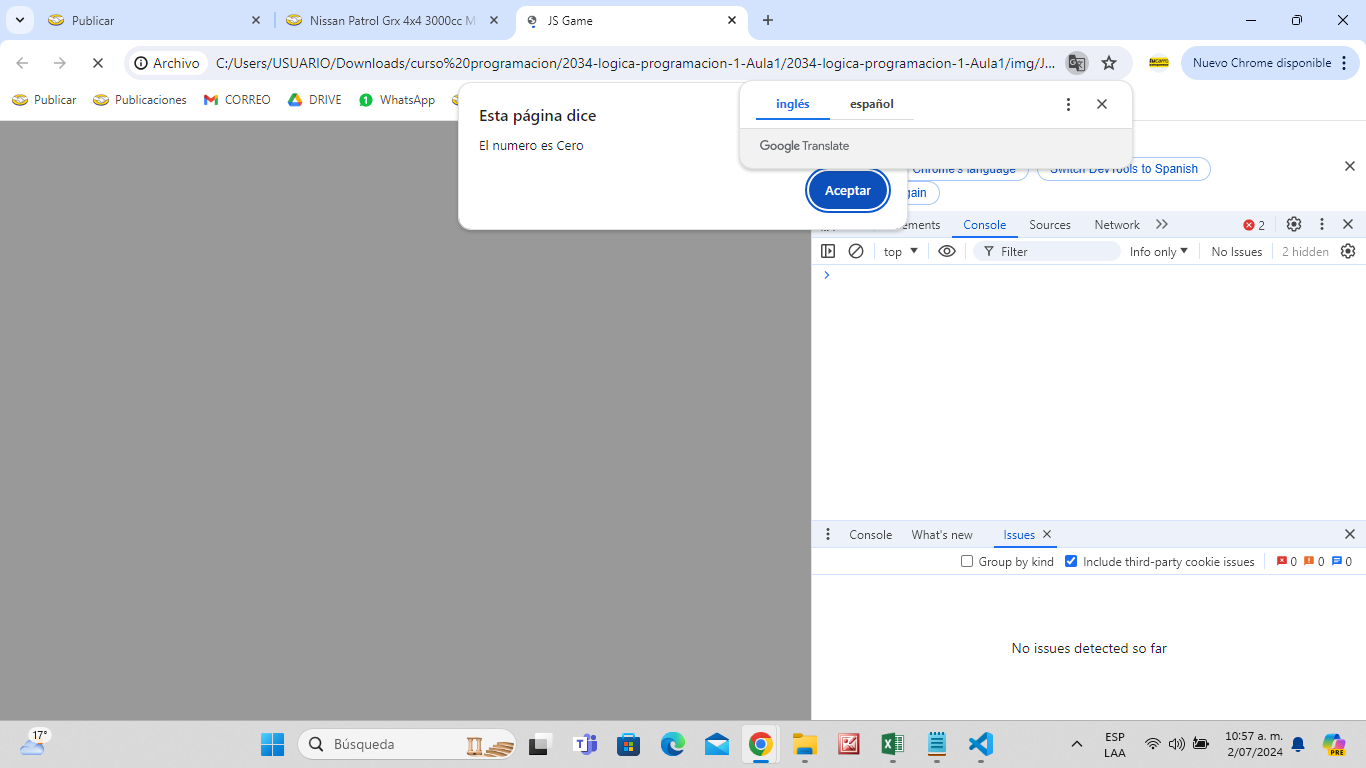
Task: Open Publicaciones bookmark
Action: [140, 100]
